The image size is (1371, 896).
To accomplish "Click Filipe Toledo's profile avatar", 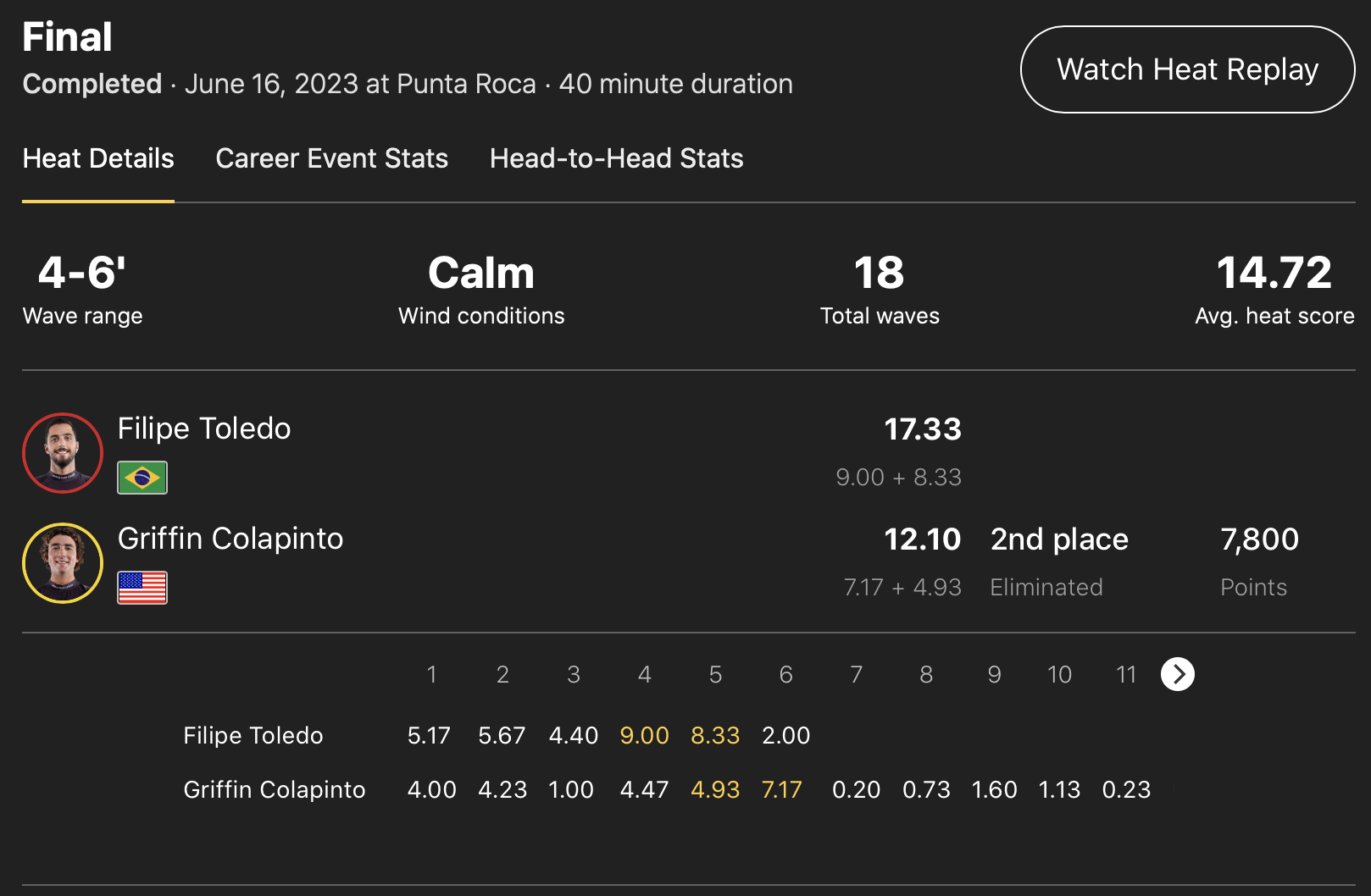I will 63,453.
